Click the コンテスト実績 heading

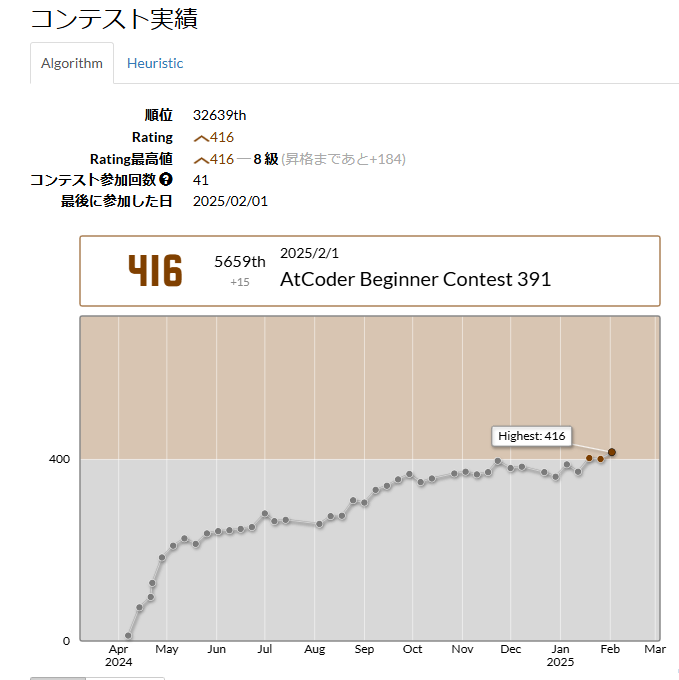tap(114, 19)
